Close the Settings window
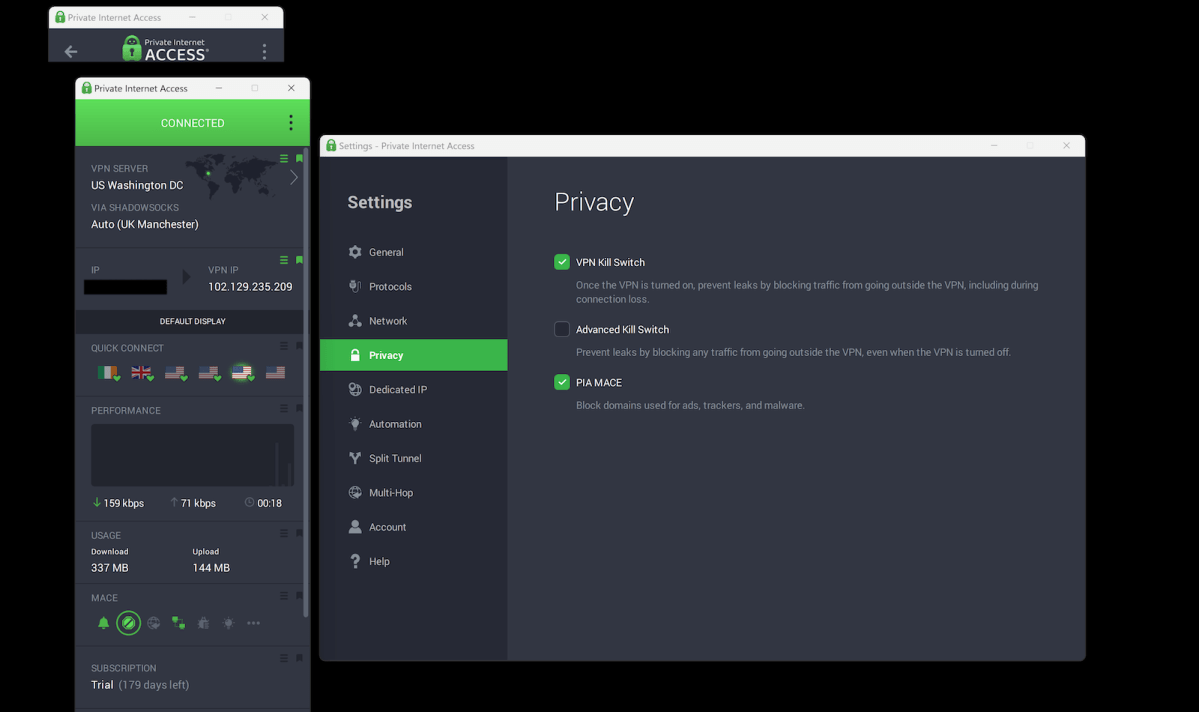The width and height of the screenshot is (1199, 712). [1066, 145]
